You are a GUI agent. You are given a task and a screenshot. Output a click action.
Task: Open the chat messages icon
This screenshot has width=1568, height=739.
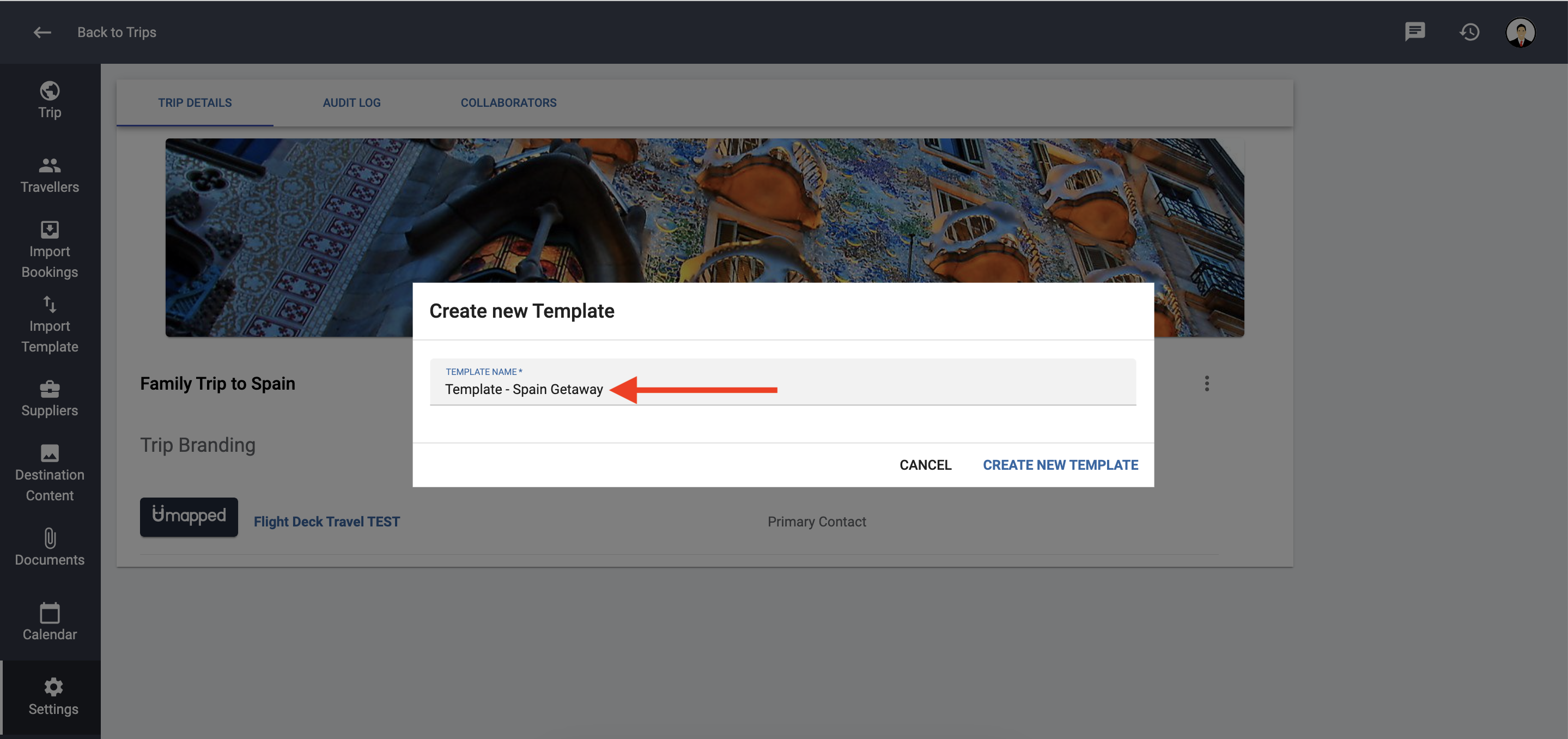1414,32
